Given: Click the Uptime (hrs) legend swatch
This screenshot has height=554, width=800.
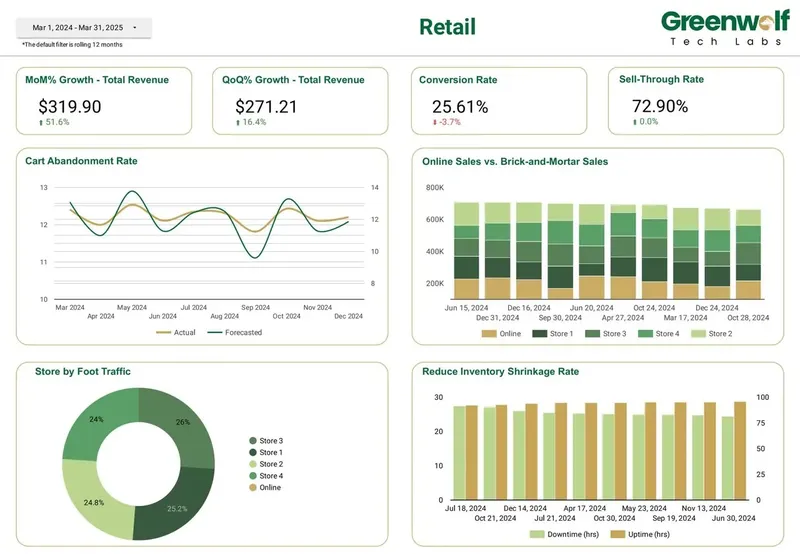Looking at the screenshot, I should pos(618,534).
